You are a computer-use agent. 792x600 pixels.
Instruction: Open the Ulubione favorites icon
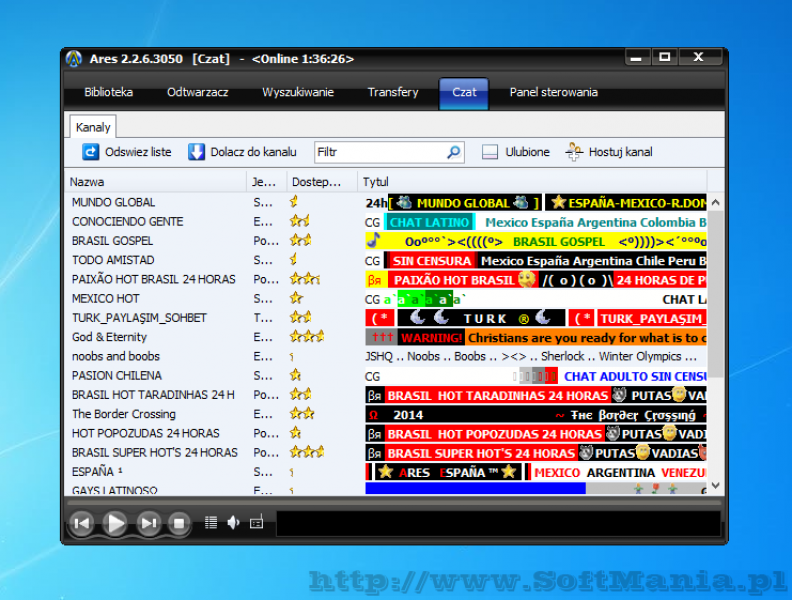[x=490, y=152]
